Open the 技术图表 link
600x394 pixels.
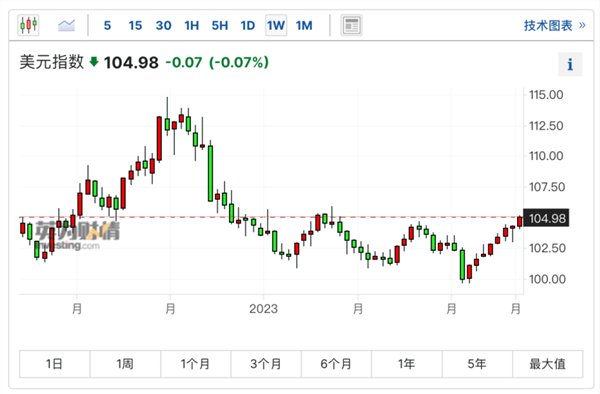tap(554, 26)
